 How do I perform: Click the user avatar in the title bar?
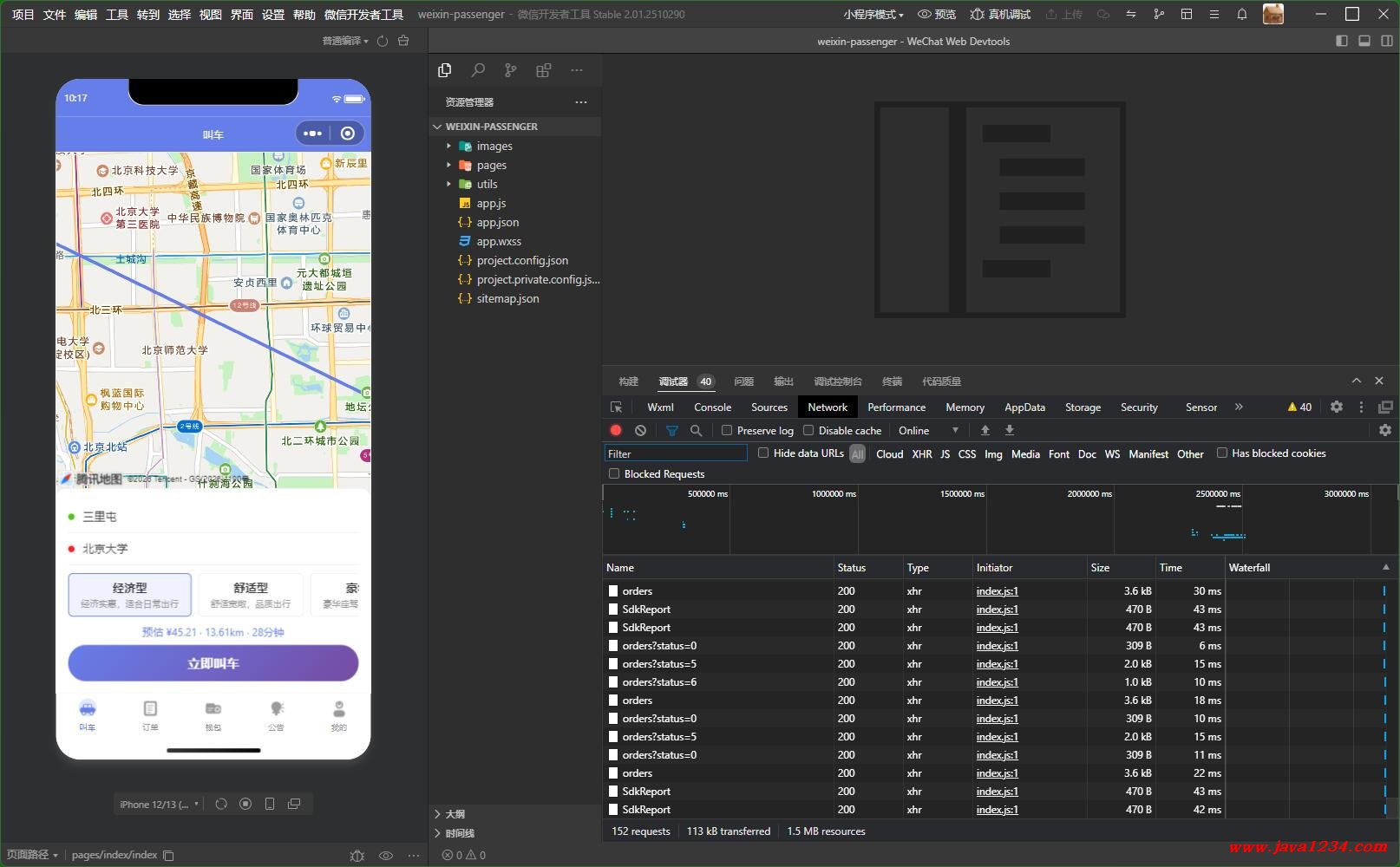pos(1273,14)
